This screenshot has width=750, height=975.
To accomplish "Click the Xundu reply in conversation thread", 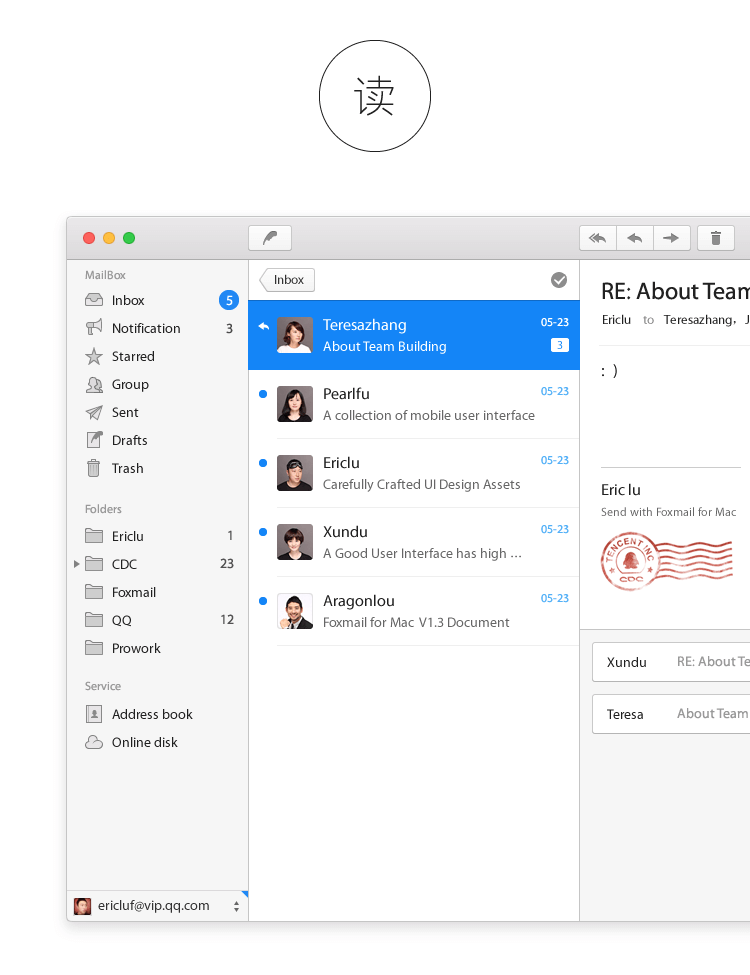I will 670,662.
